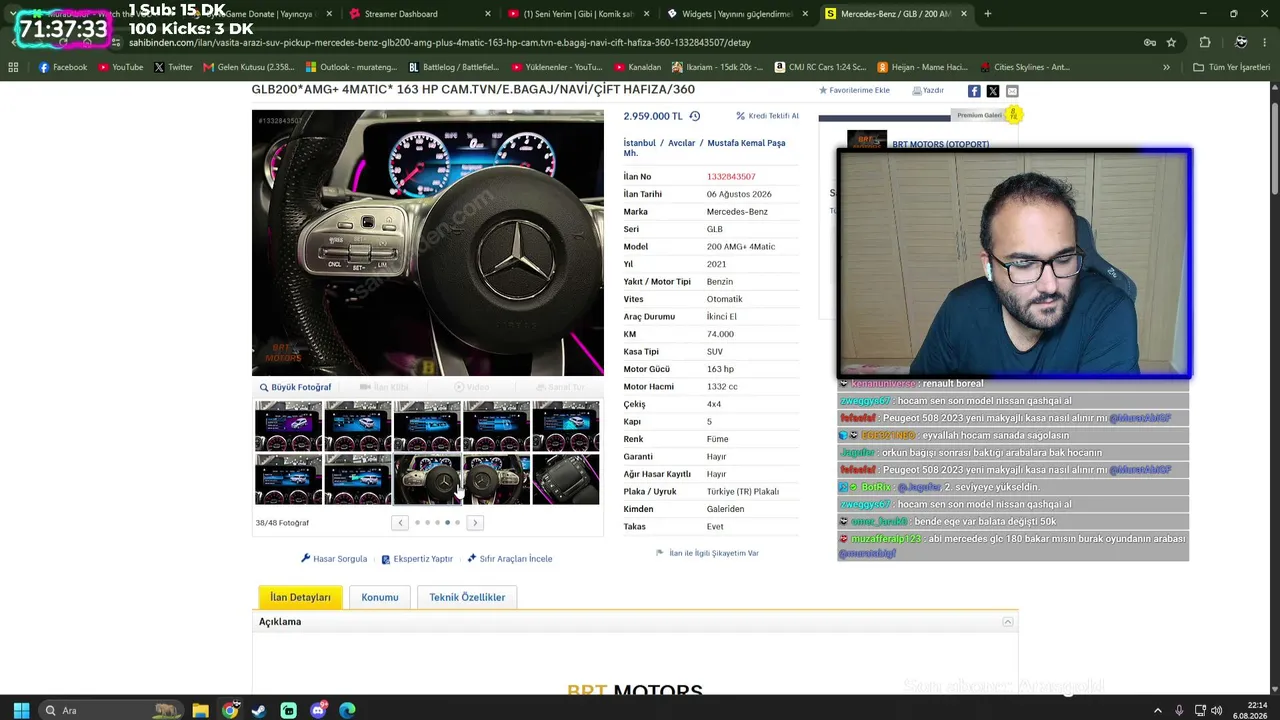This screenshot has height=720, width=1280.
Task: Open Discord from the taskbar
Action: [x=318, y=710]
